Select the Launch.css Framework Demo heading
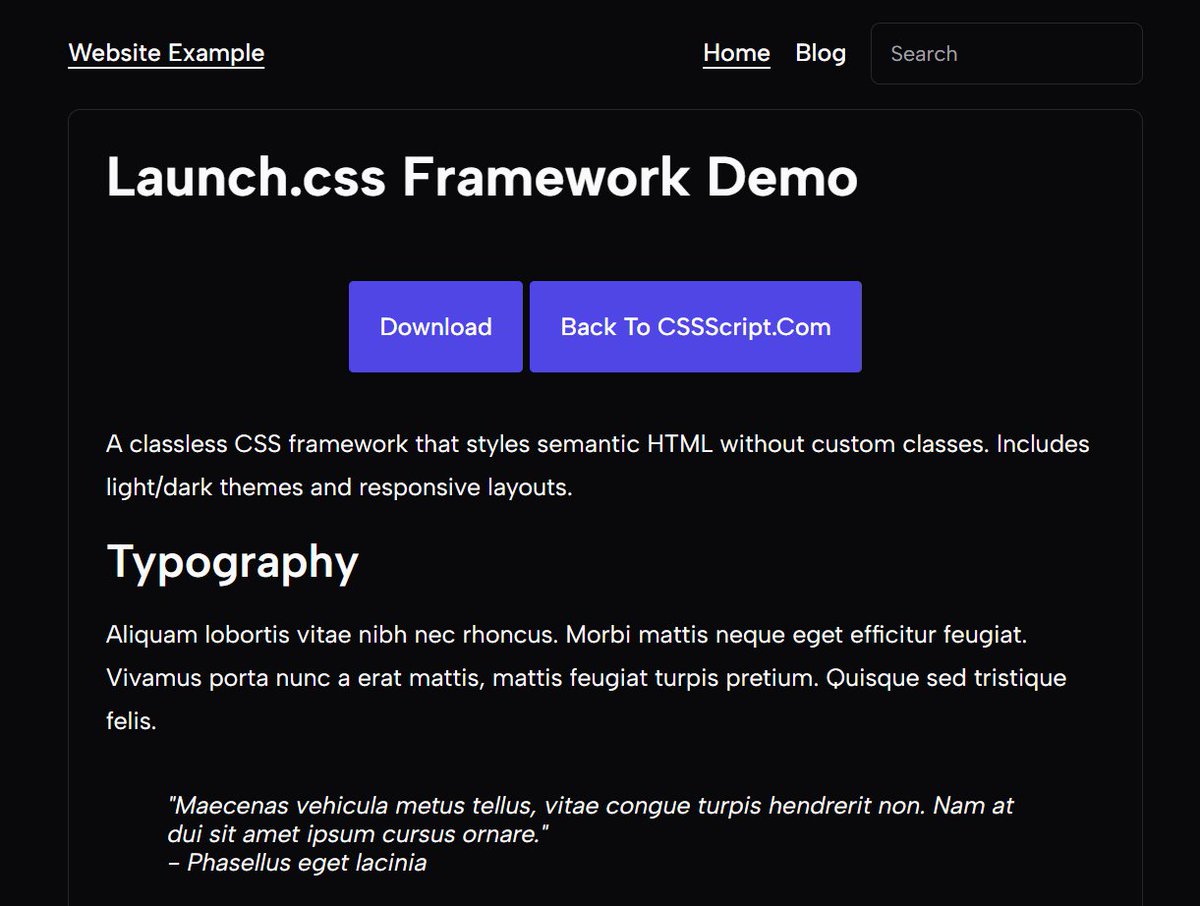 click(482, 178)
